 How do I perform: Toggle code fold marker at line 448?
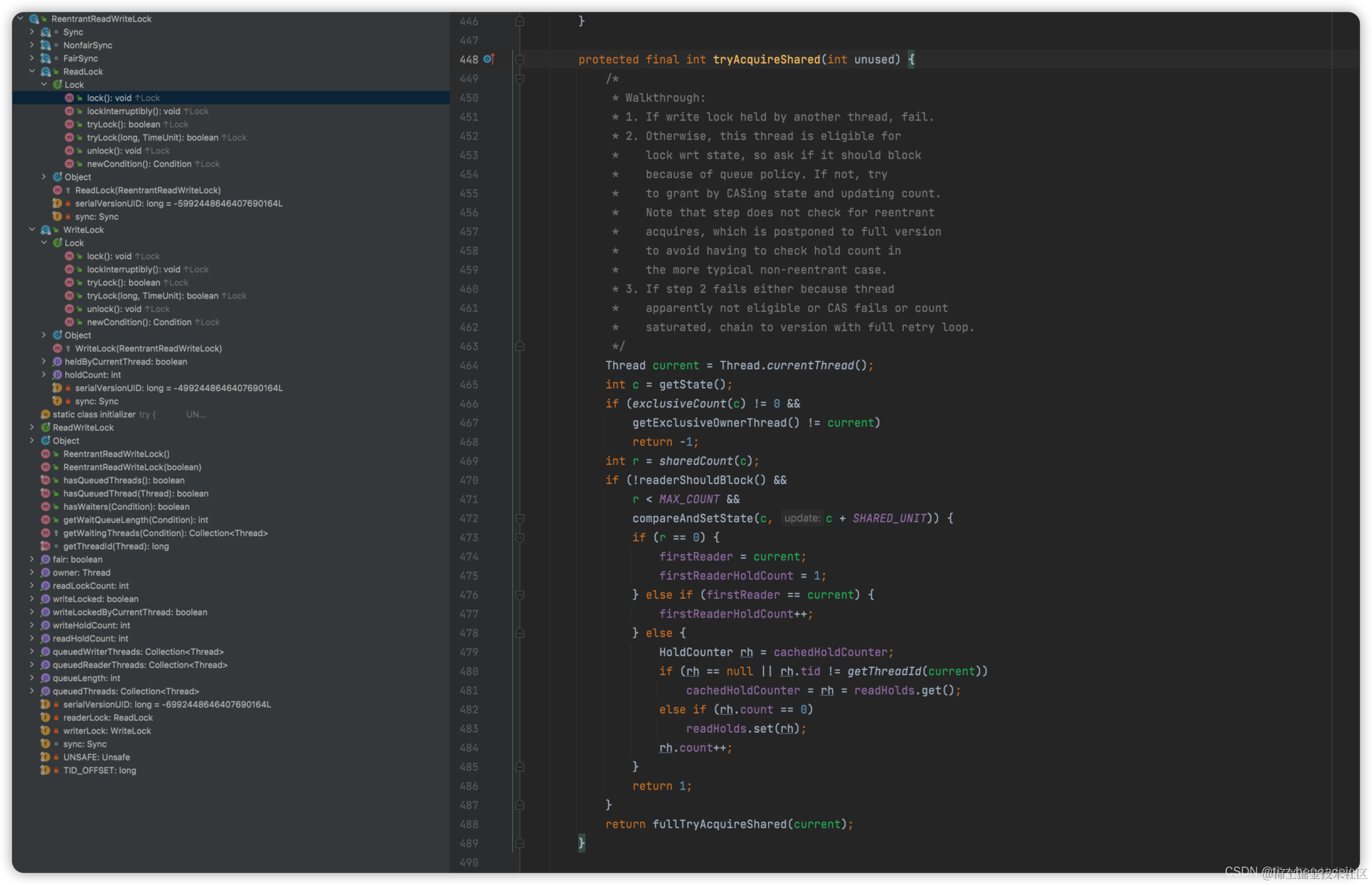point(520,60)
